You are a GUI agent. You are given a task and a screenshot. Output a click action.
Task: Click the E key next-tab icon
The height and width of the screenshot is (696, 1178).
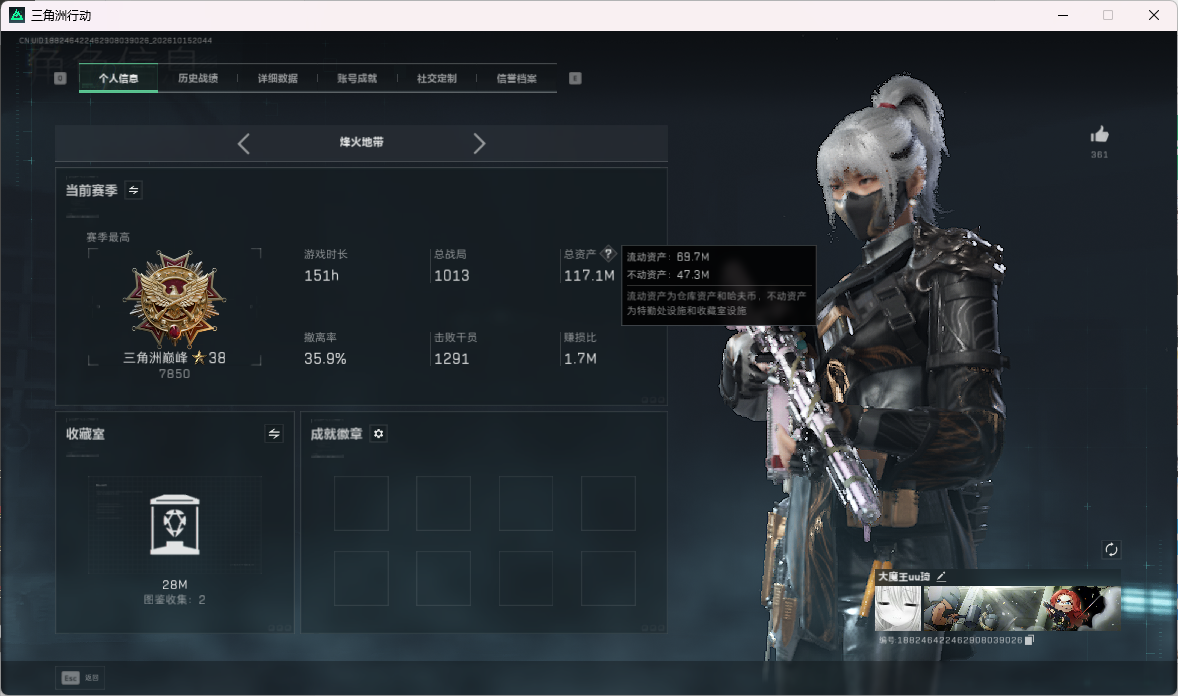(x=575, y=78)
